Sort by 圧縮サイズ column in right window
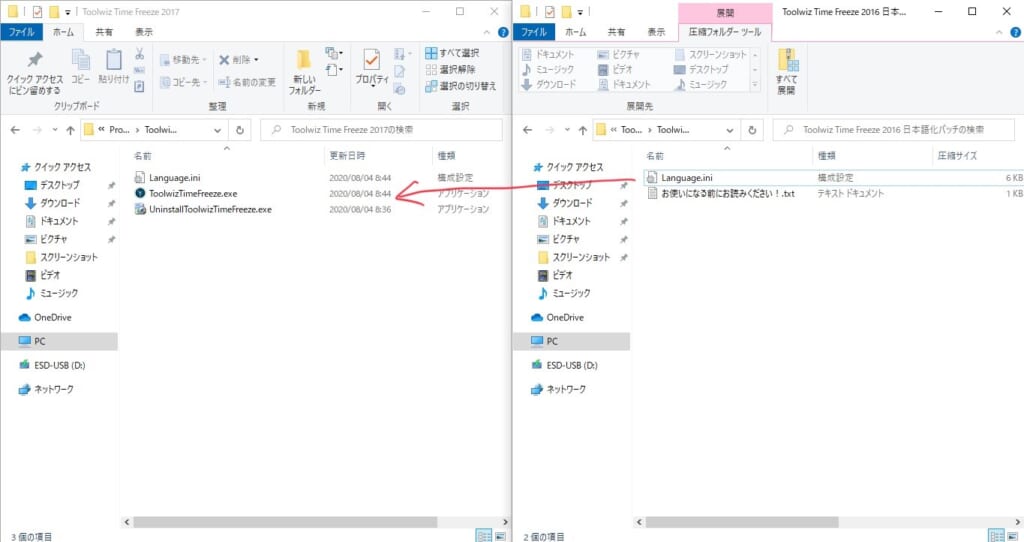1024x542 pixels. (x=957, y=155)
